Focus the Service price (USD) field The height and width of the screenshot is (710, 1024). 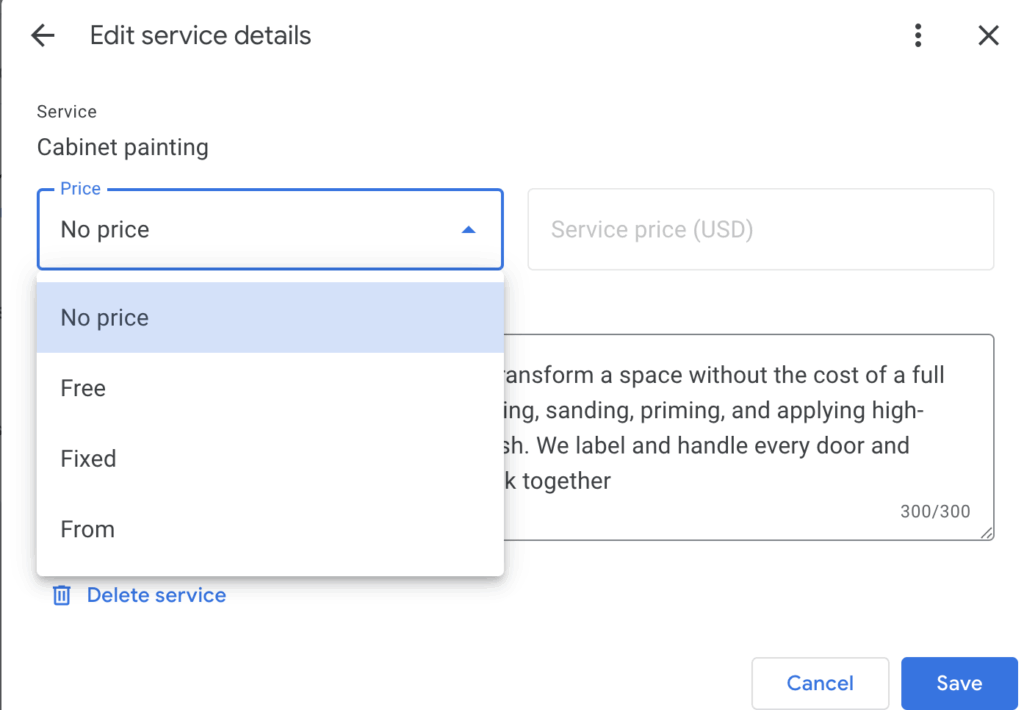(760, 230)
